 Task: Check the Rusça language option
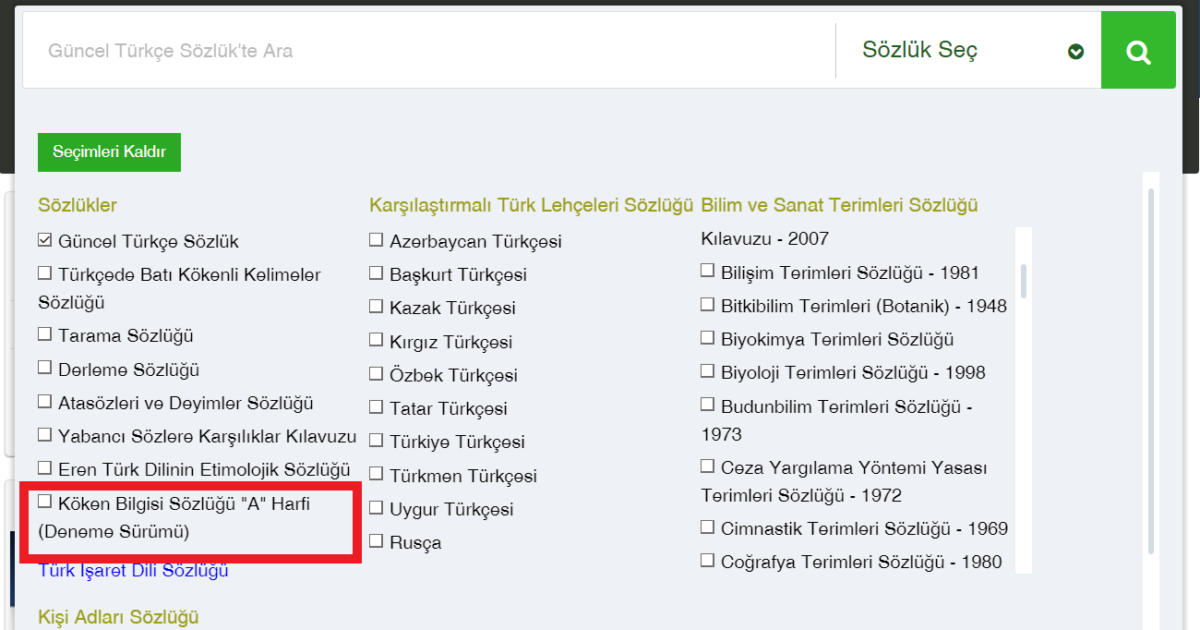coord(376,541)
